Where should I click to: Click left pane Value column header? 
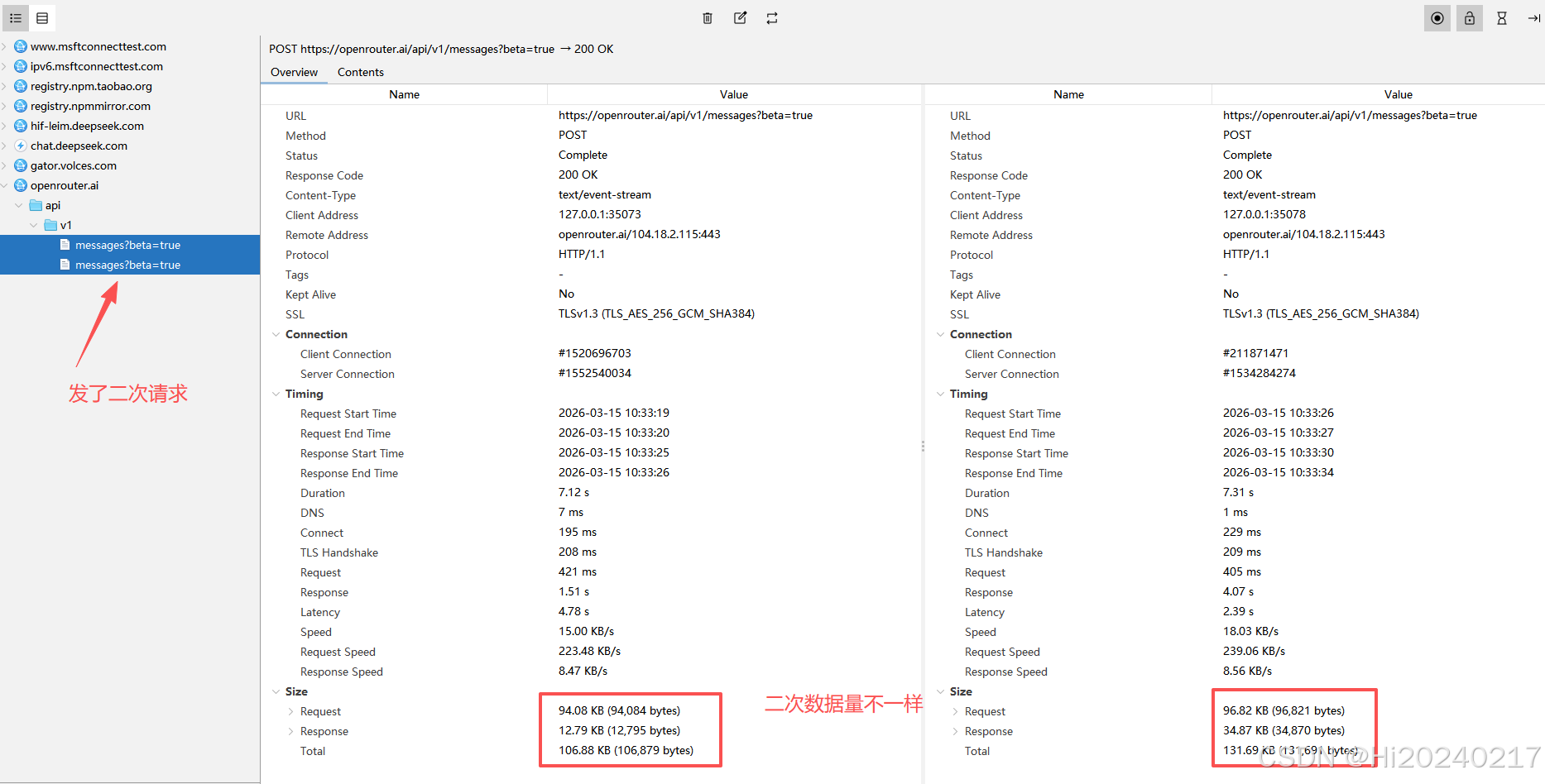click(734, 94)
